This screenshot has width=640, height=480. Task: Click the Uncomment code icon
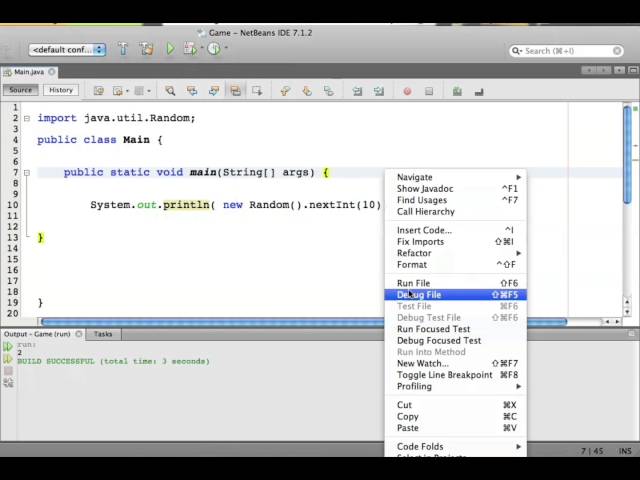click(x=479, y=92)
